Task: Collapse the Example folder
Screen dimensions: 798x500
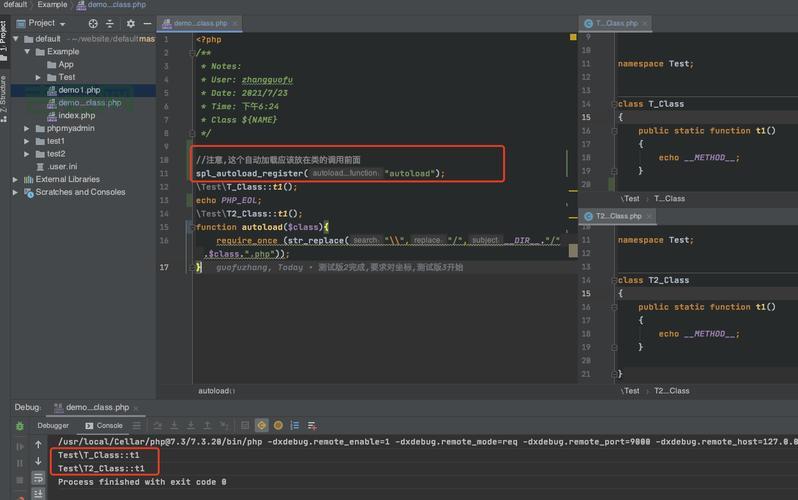Action: 27,51
